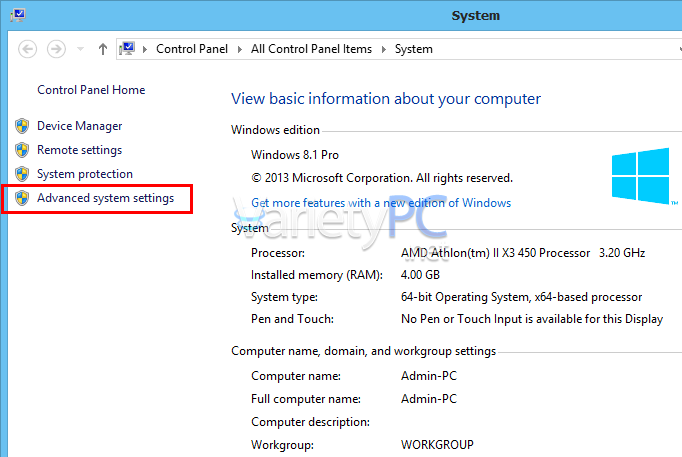
Task: Click the shield icon beside System protection
Action: tap(22, 174)
